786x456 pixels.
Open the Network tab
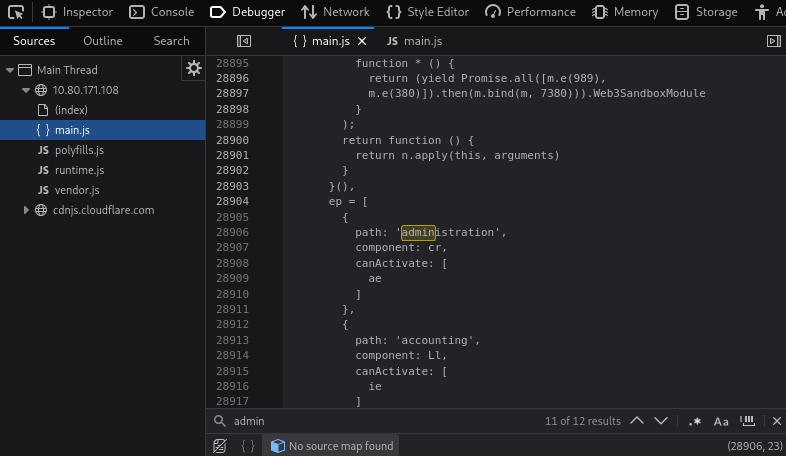(335, 12)
